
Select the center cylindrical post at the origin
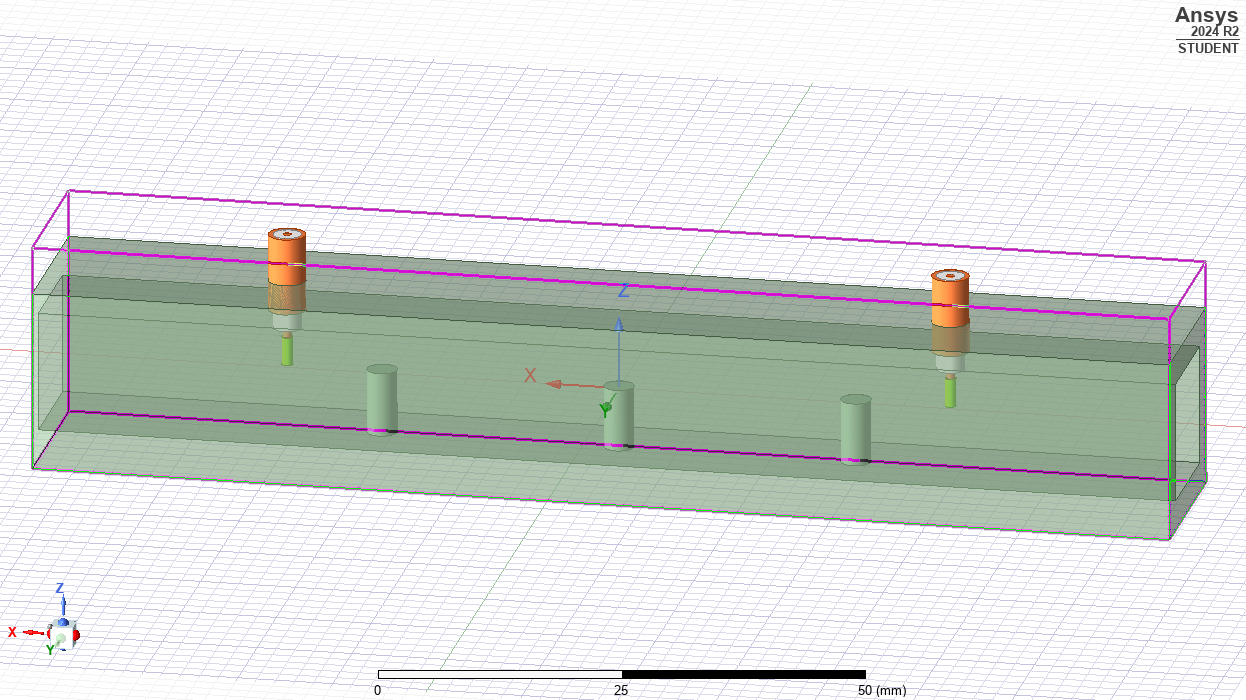click(619, 415)
